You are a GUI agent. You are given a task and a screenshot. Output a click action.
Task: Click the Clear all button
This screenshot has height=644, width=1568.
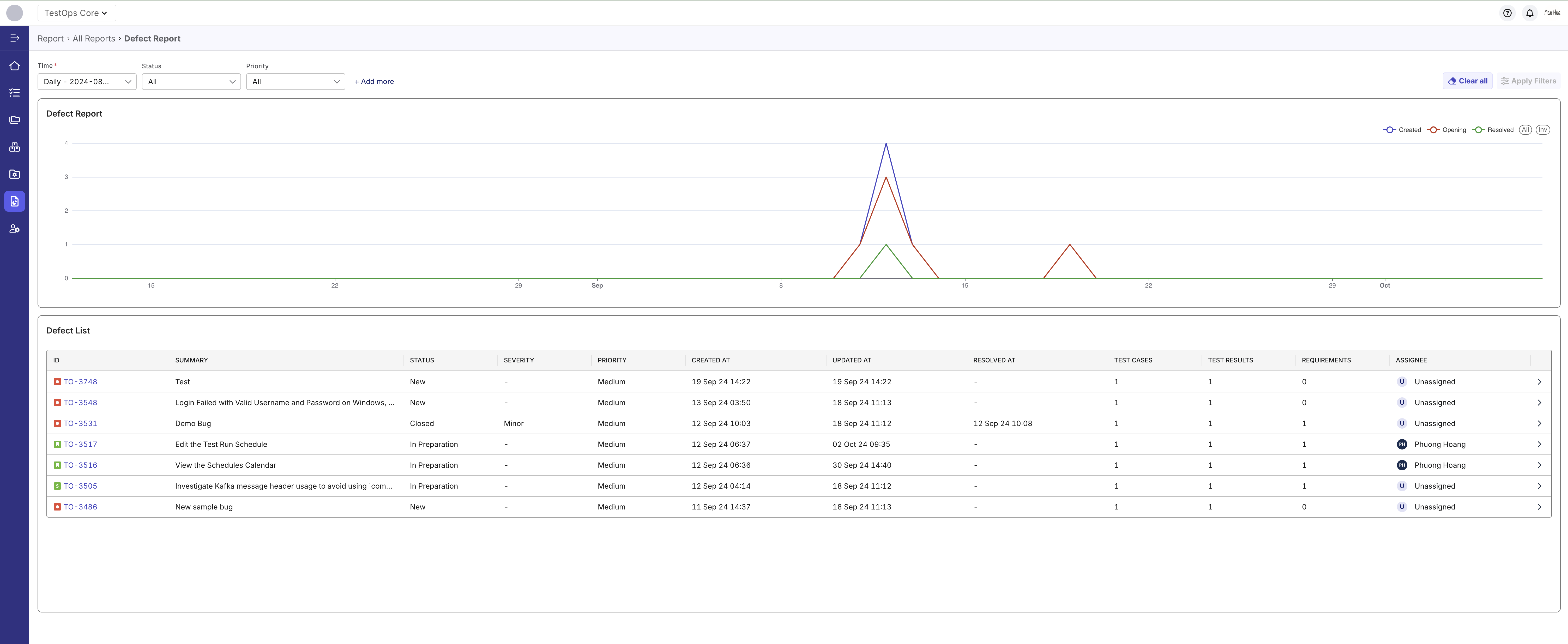point(1467,81)
